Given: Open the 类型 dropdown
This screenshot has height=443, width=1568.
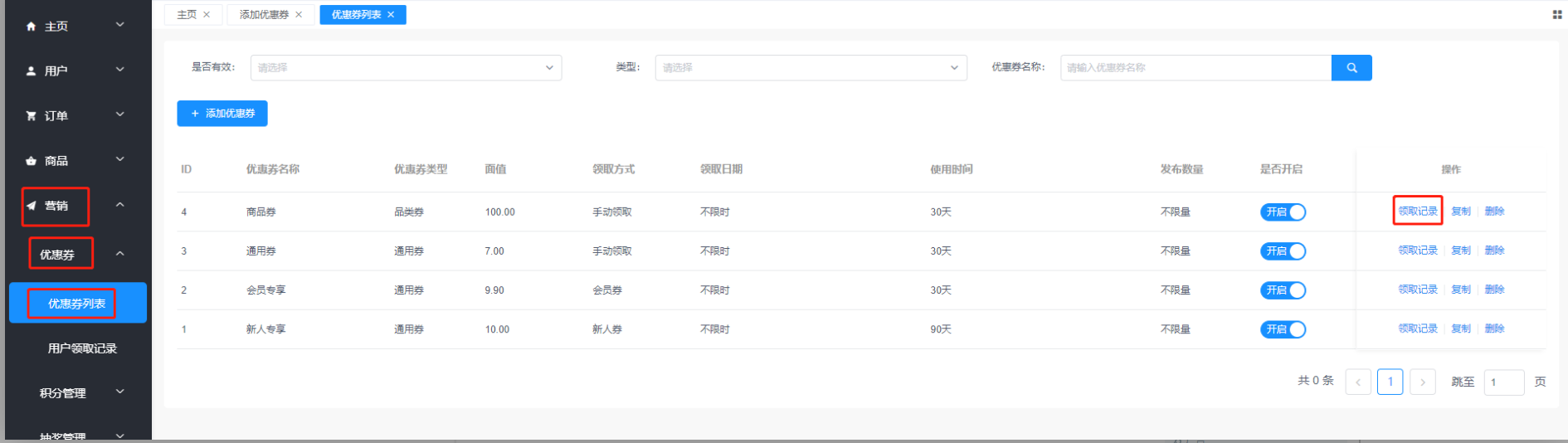Looking at the screenshot, I should coord(811,68).
